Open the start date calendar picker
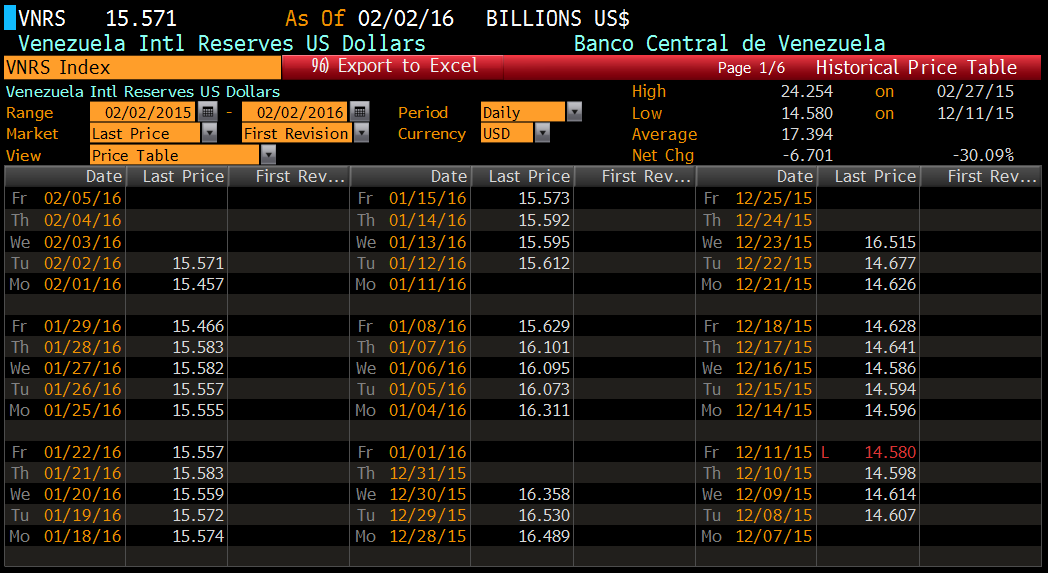Image resolution: width=1048 pixels, height=573 pixels. pos(208,112)
